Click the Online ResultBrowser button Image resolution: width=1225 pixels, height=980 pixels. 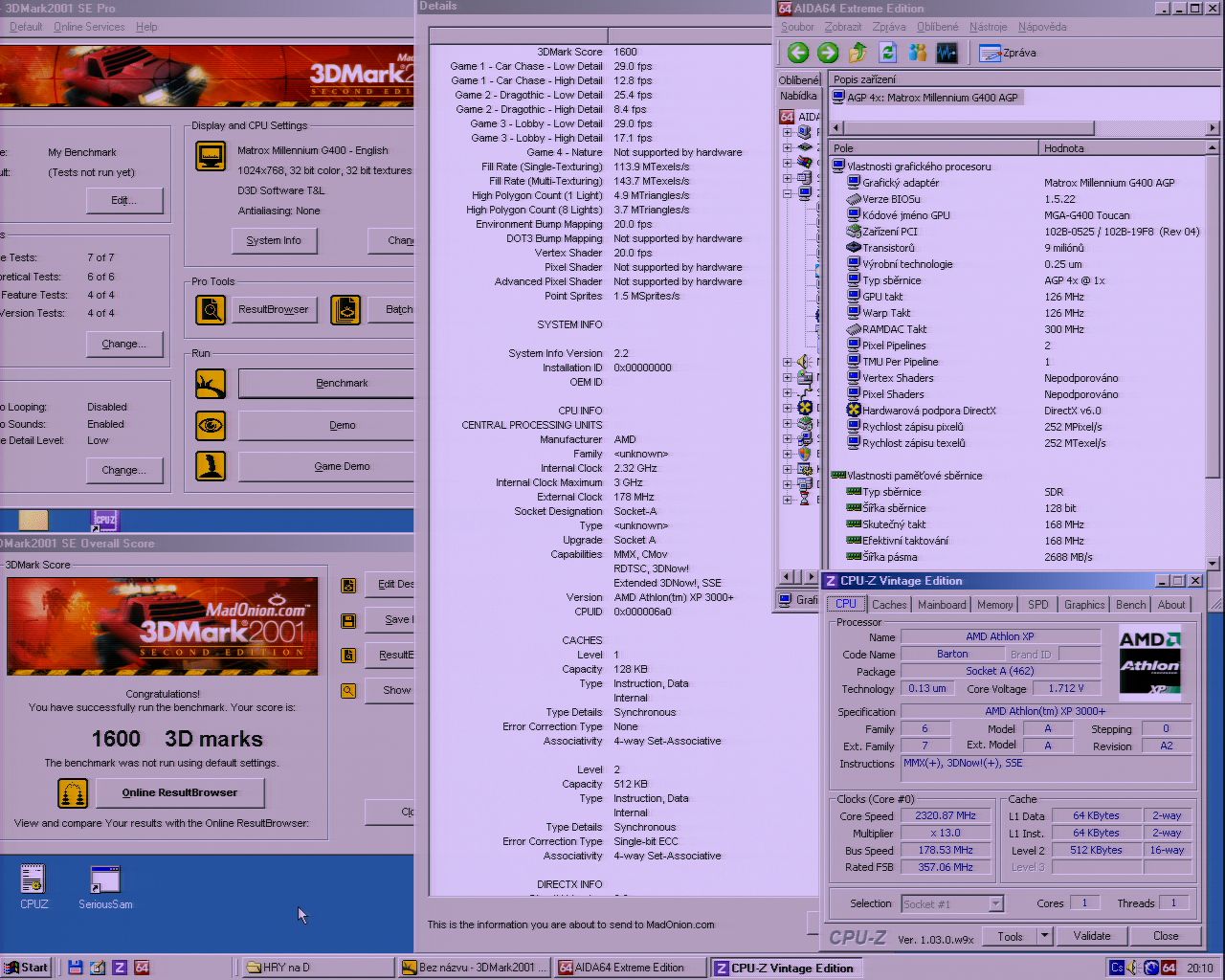(x=180, y=792)
